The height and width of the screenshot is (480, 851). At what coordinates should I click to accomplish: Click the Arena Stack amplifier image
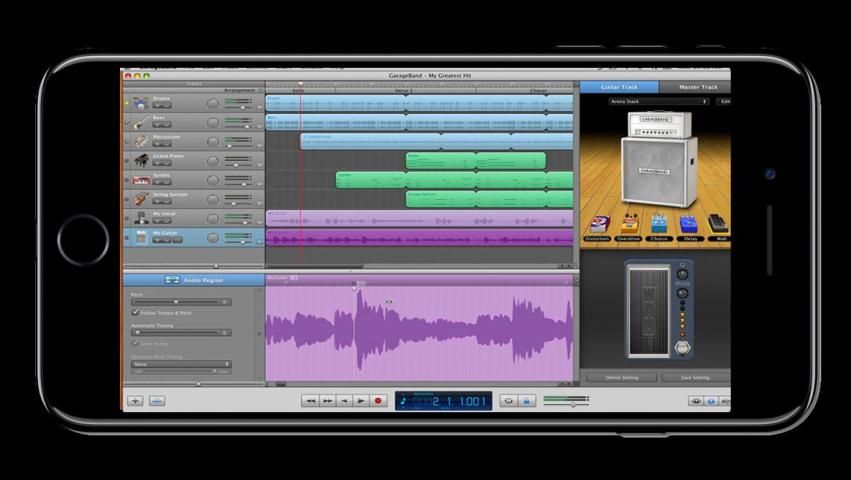click(655, 160)
